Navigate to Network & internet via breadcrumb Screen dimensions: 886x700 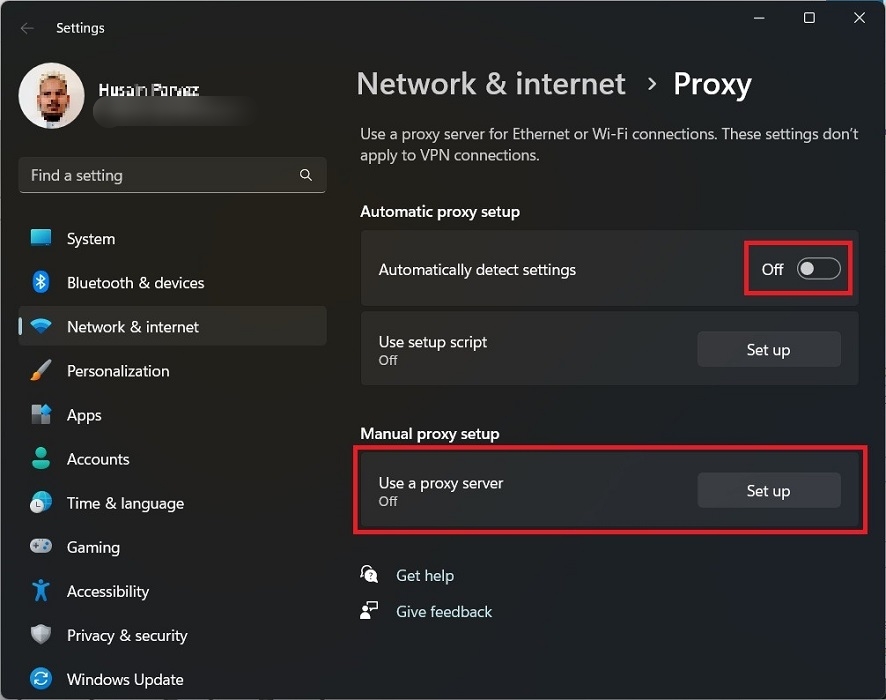pos(491,84)
